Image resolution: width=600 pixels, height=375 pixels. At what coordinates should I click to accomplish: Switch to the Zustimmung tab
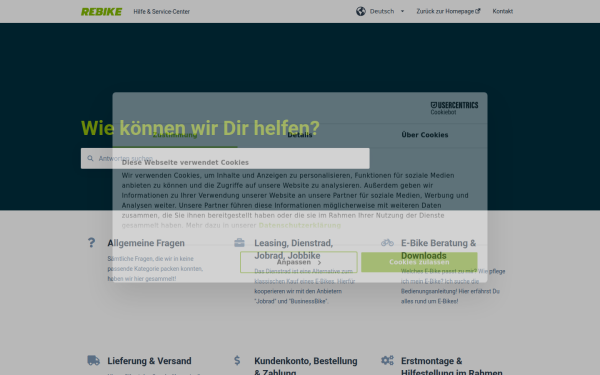point(175,135)
